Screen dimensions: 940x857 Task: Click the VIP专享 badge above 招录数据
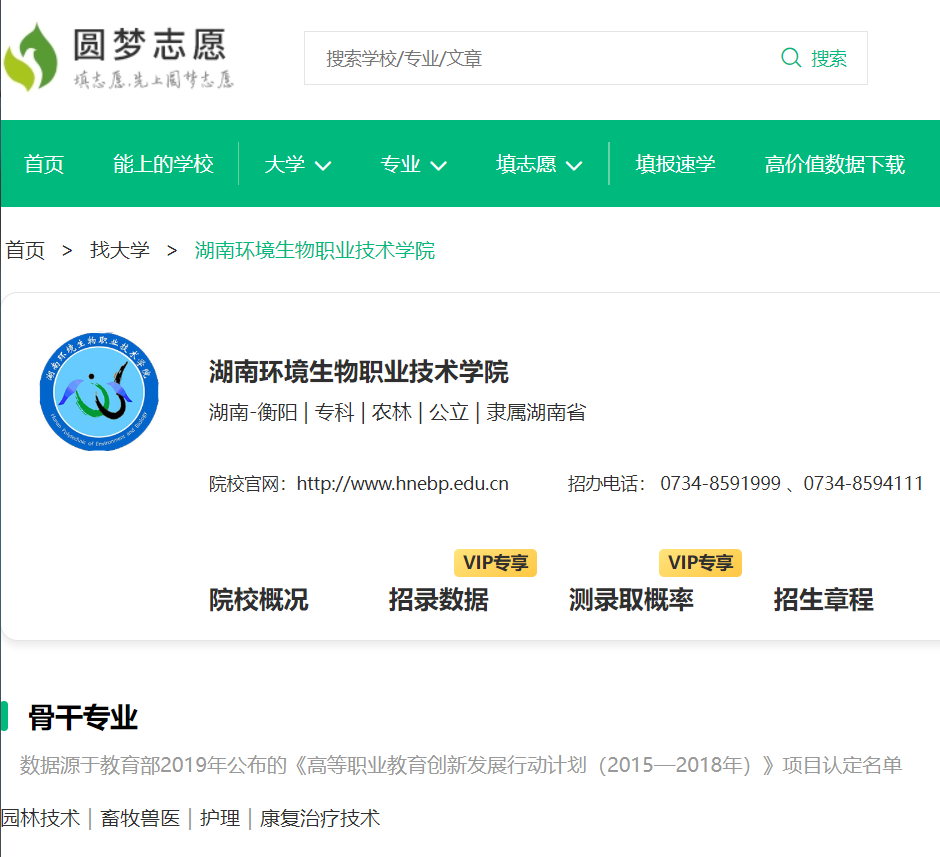tap(495, 563)
